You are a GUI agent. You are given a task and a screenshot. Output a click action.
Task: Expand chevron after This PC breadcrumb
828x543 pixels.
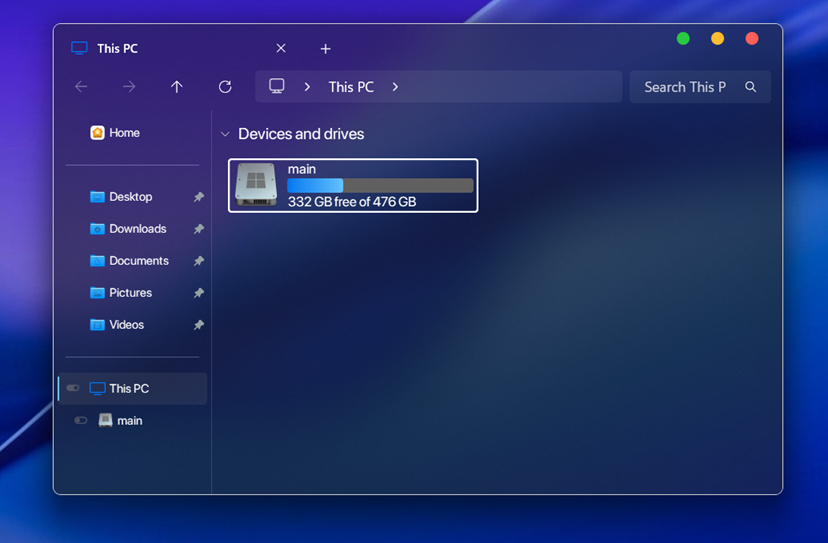pos(395,87)
